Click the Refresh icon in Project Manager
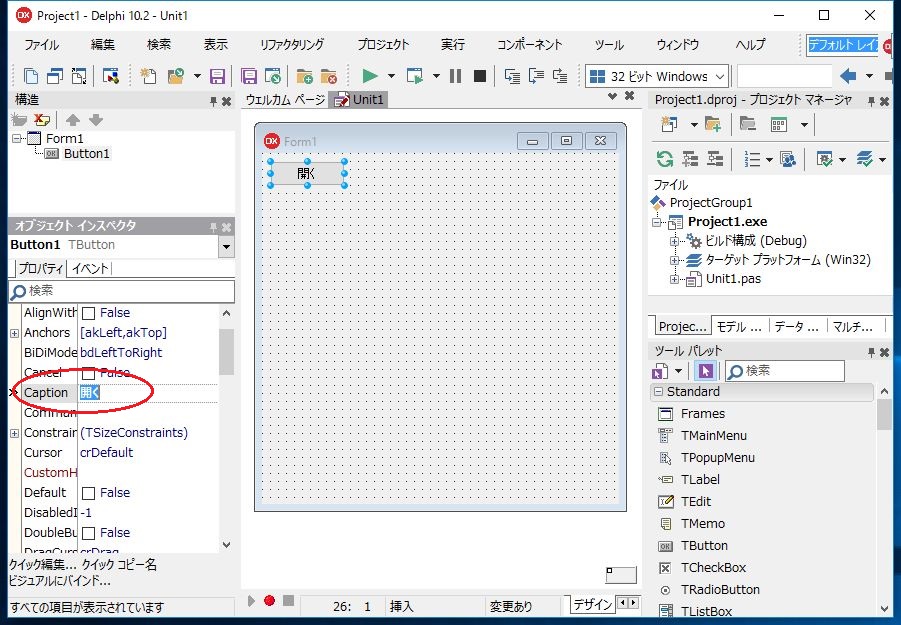This screenshot has height=625, width=901. pos(664,159)
